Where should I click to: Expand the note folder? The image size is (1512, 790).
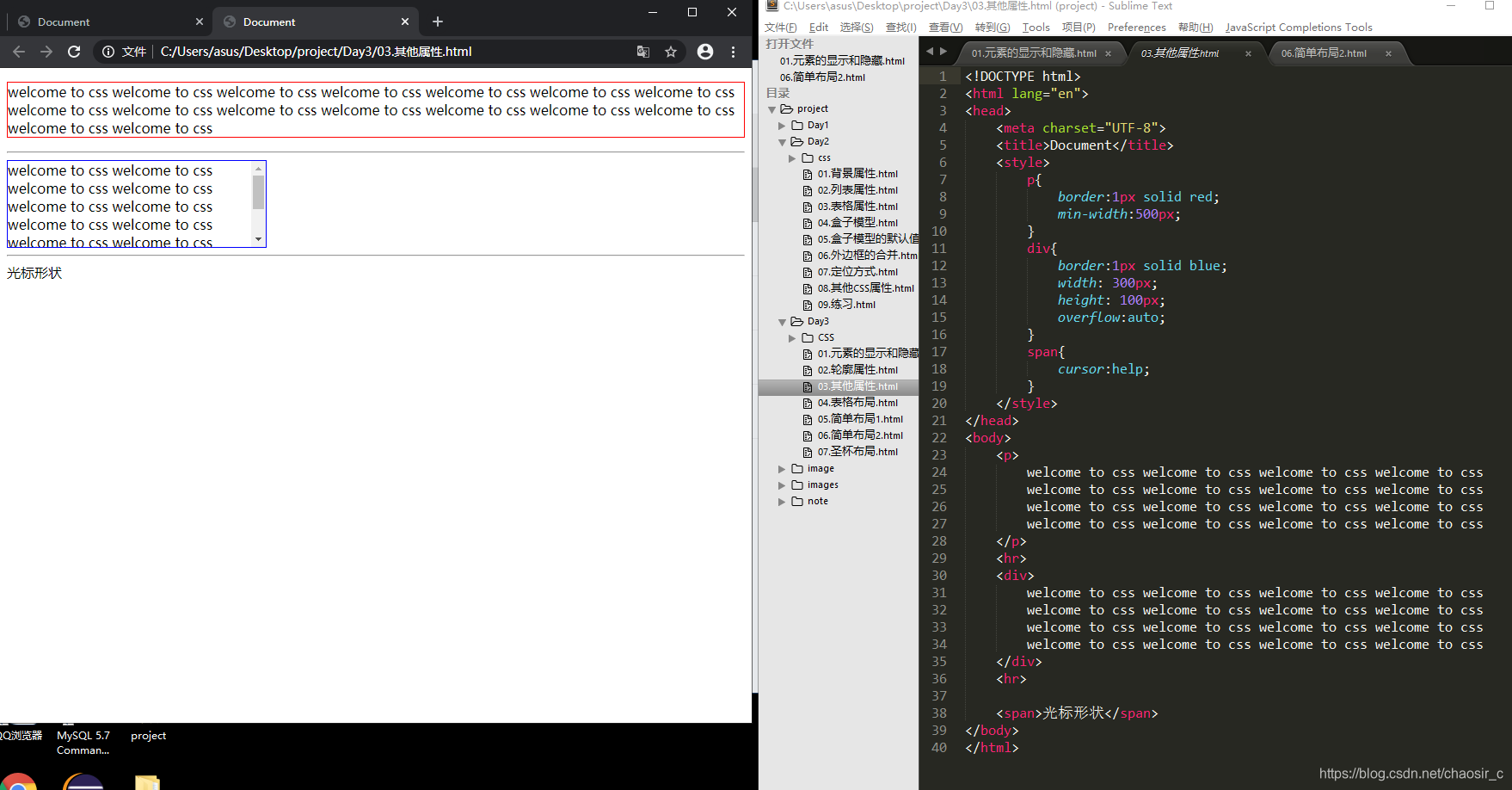[782, 502]
